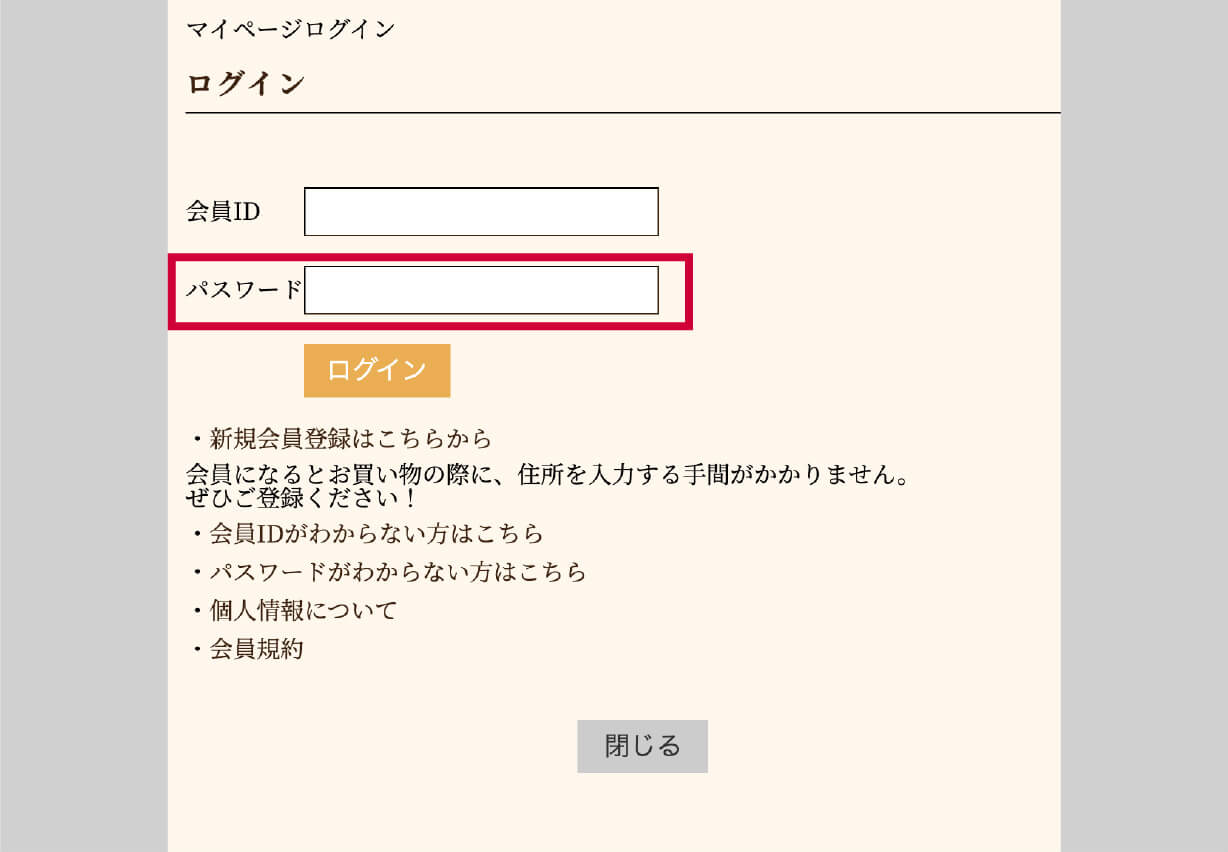Click the gray overlay left of the dialog

coord(84,426)
